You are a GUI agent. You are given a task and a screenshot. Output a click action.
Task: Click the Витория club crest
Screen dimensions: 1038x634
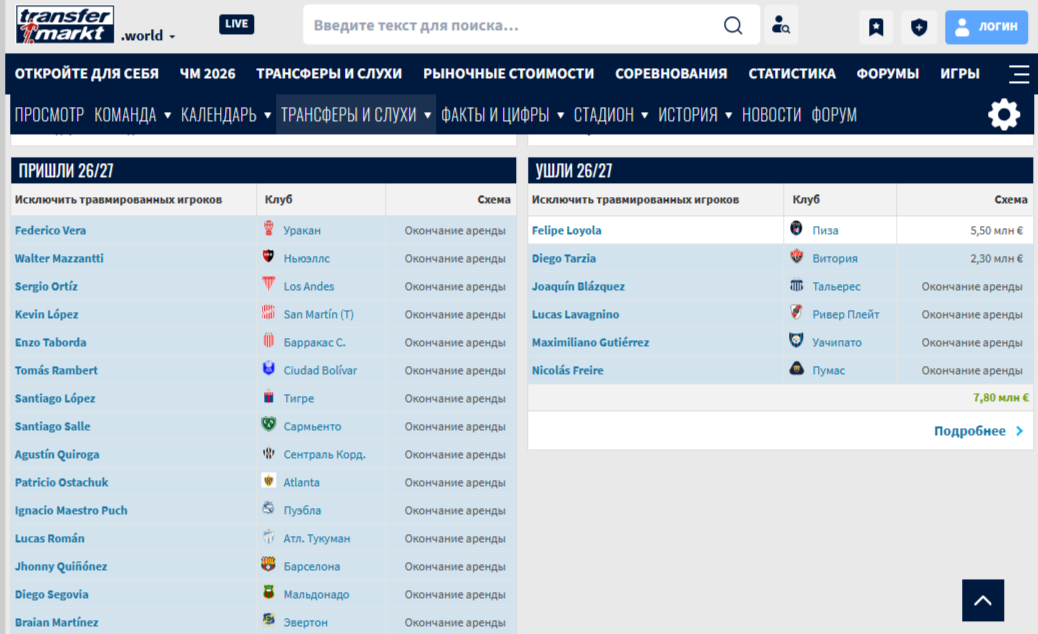796,257
